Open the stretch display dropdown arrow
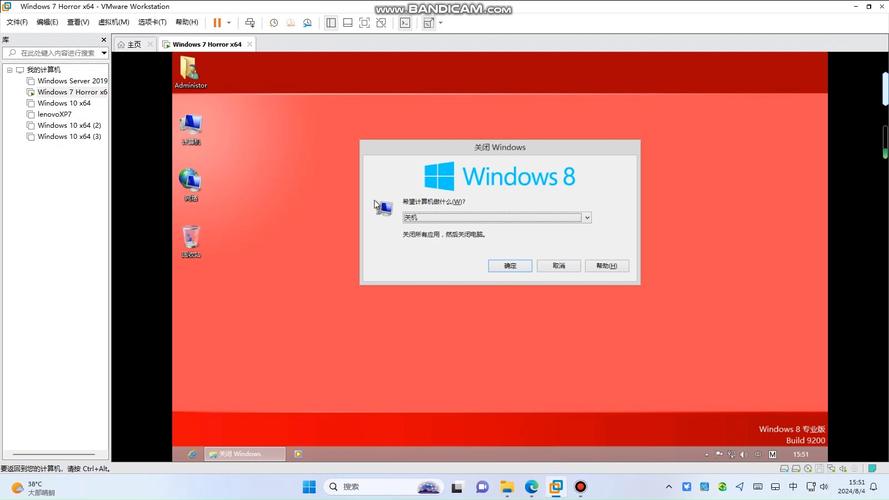 [x=441, y=23]
